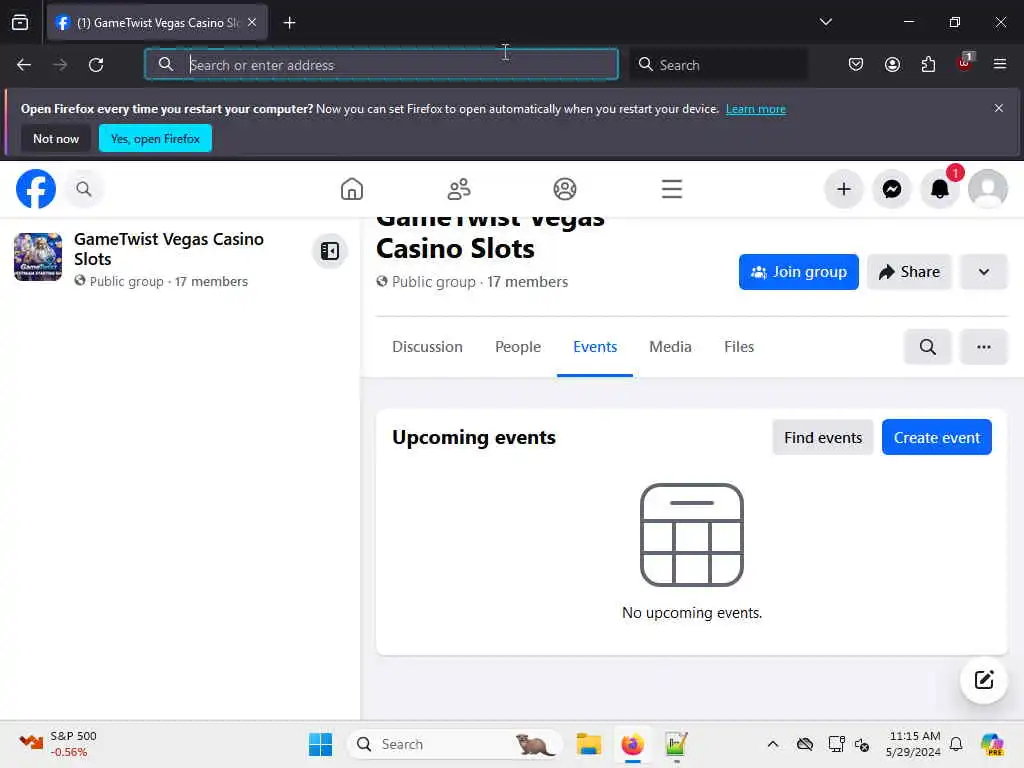Select the Events tab

coord(595,347)
